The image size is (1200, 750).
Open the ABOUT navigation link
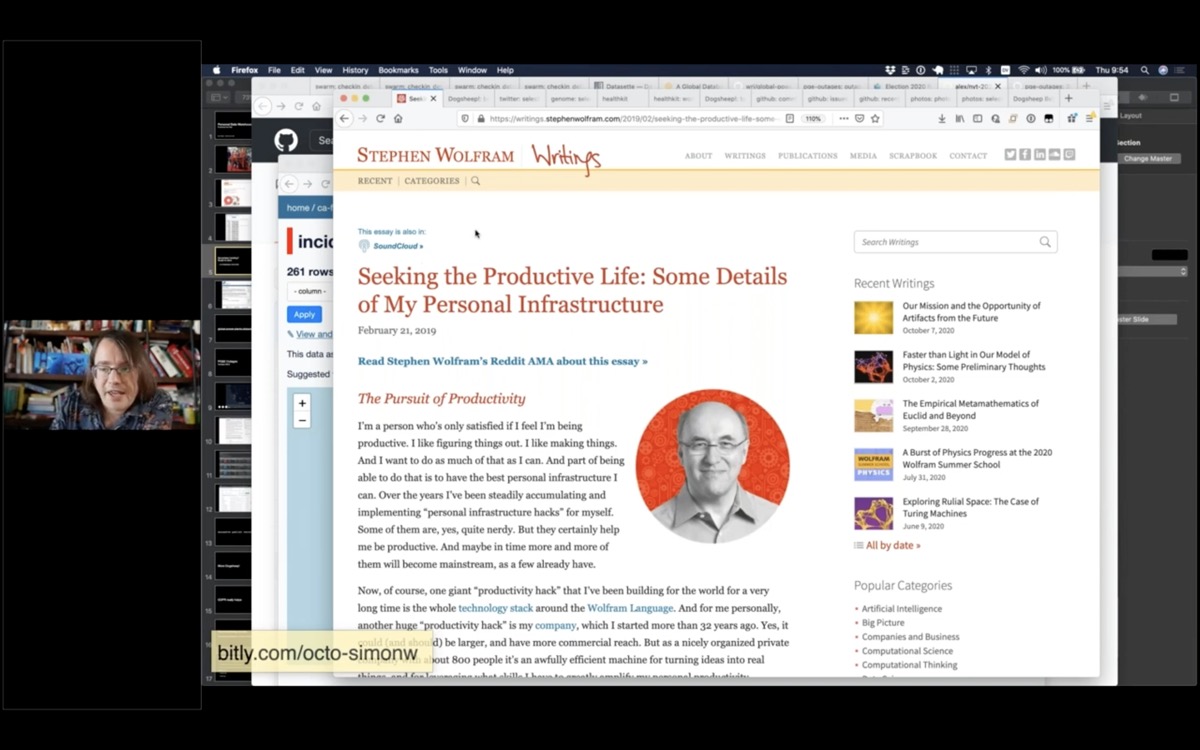pyautogui.click(x=698, y=156)
